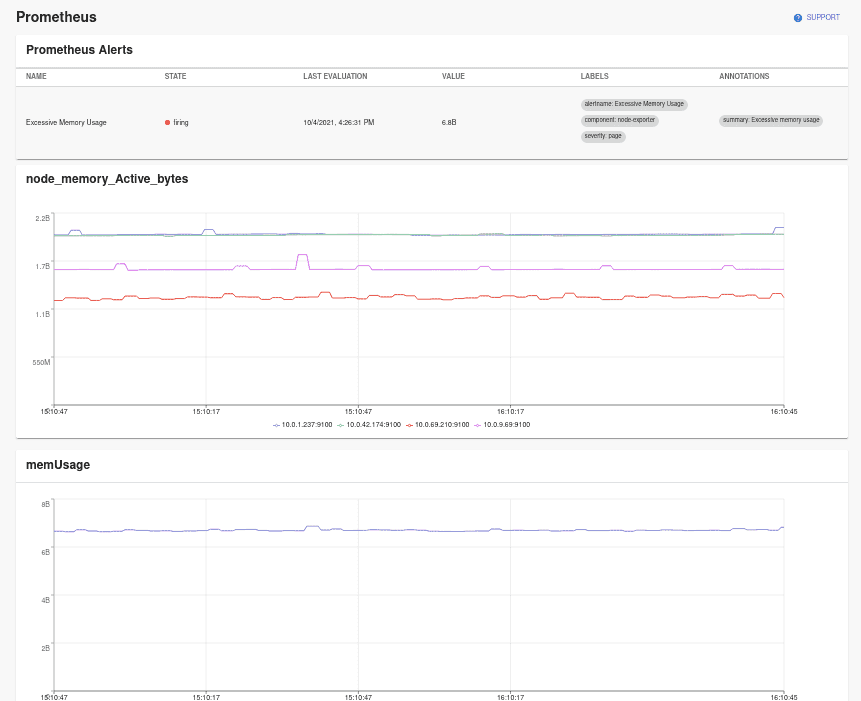Click the summary: Excessive memory usage annotation chip

click(x=771, y=120)
